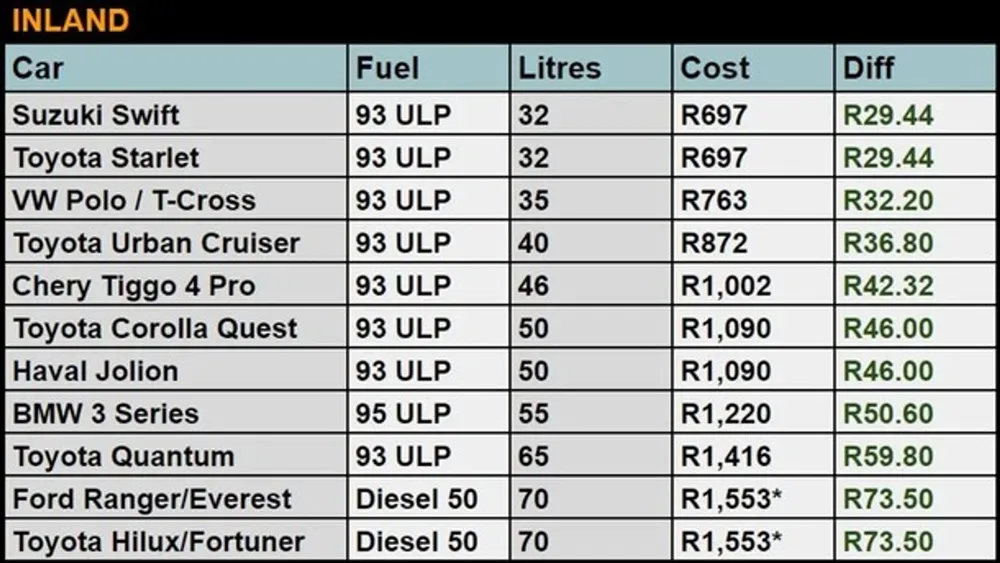Screen dimensions: 1000x563
Task: Click the Car column header
Action: pos(175,68)
